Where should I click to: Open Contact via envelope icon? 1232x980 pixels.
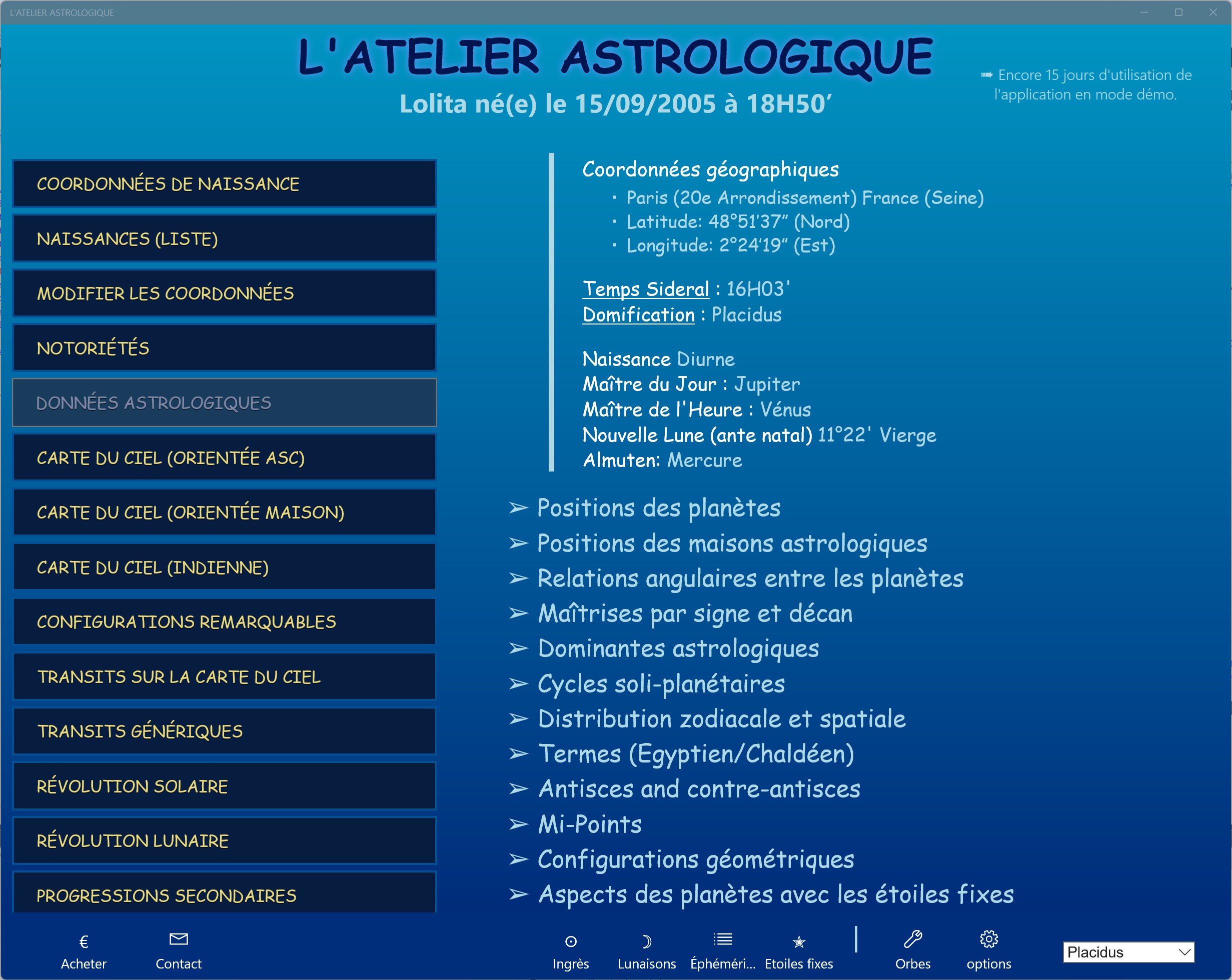pos(178,939)
